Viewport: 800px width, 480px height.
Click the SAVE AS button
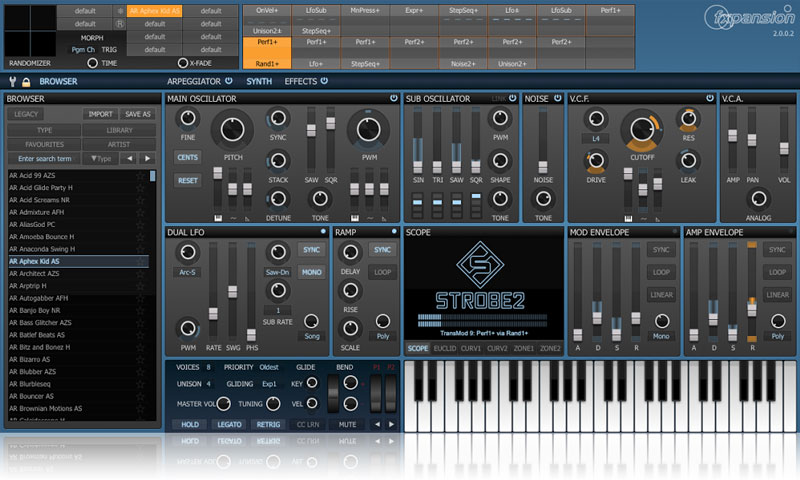138,114
